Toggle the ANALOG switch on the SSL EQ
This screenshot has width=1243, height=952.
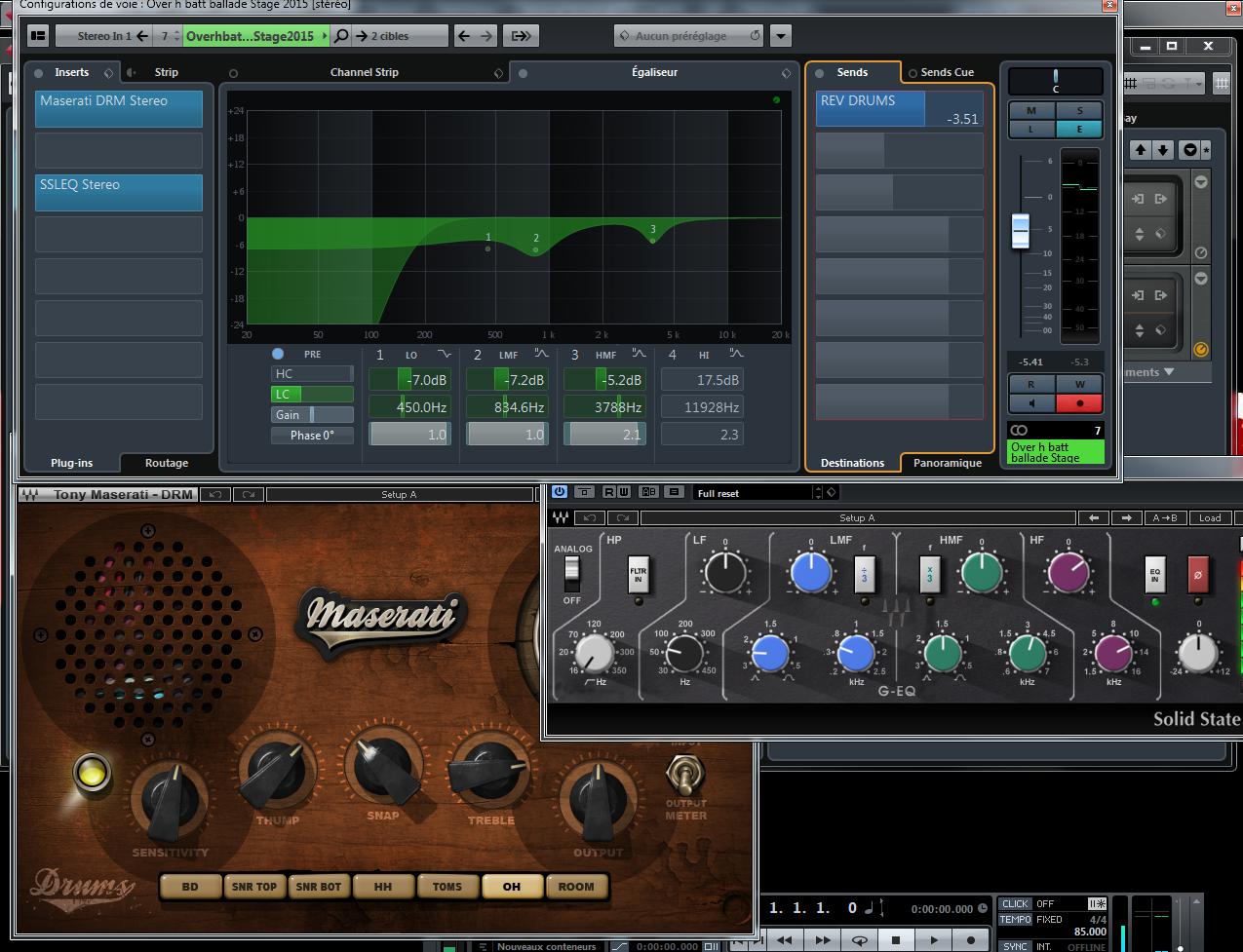(x=572, y=575)
